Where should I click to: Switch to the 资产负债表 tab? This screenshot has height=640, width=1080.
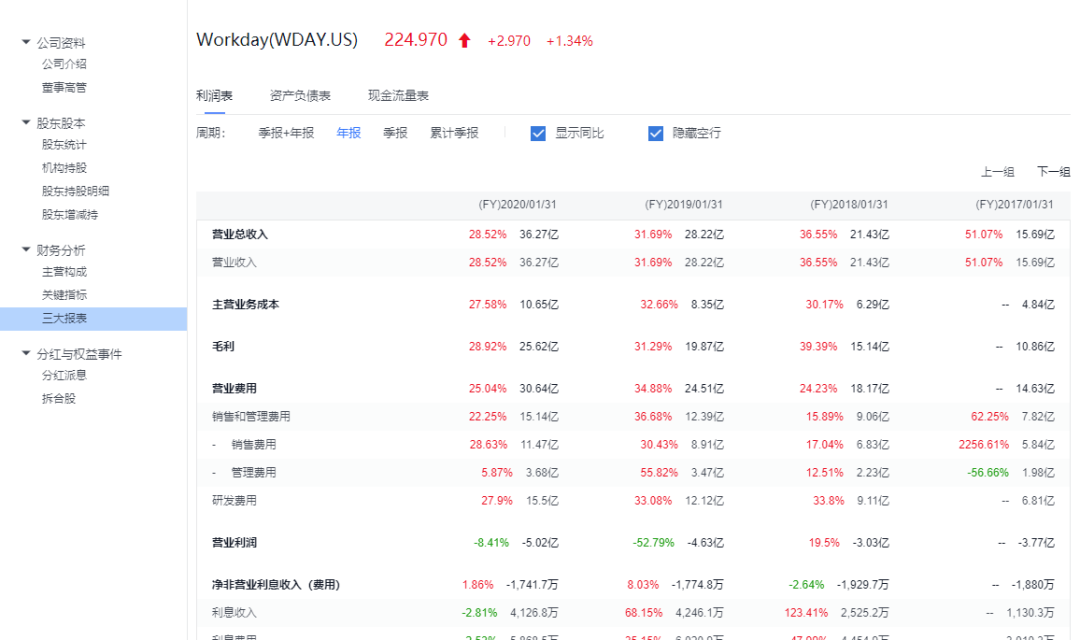(x=300, y=96)
